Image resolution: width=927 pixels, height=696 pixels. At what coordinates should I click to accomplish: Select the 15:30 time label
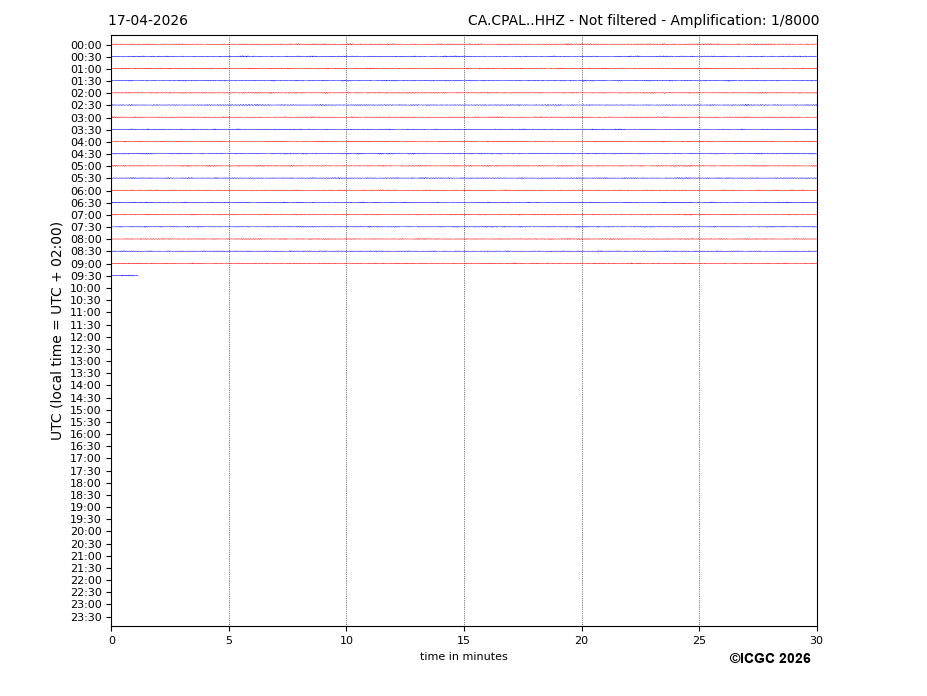[86, 422]
